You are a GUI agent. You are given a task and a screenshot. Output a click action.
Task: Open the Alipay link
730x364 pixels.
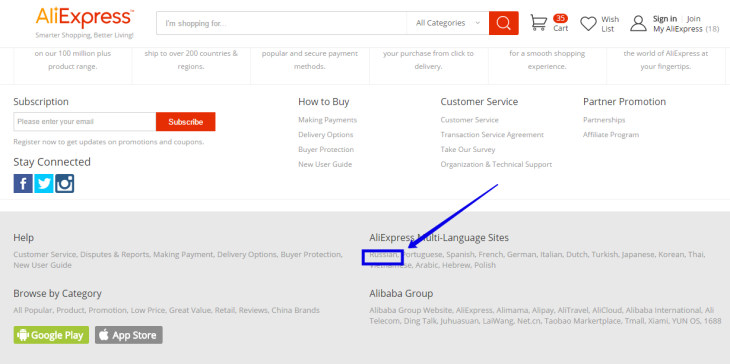tap(543, 310)
